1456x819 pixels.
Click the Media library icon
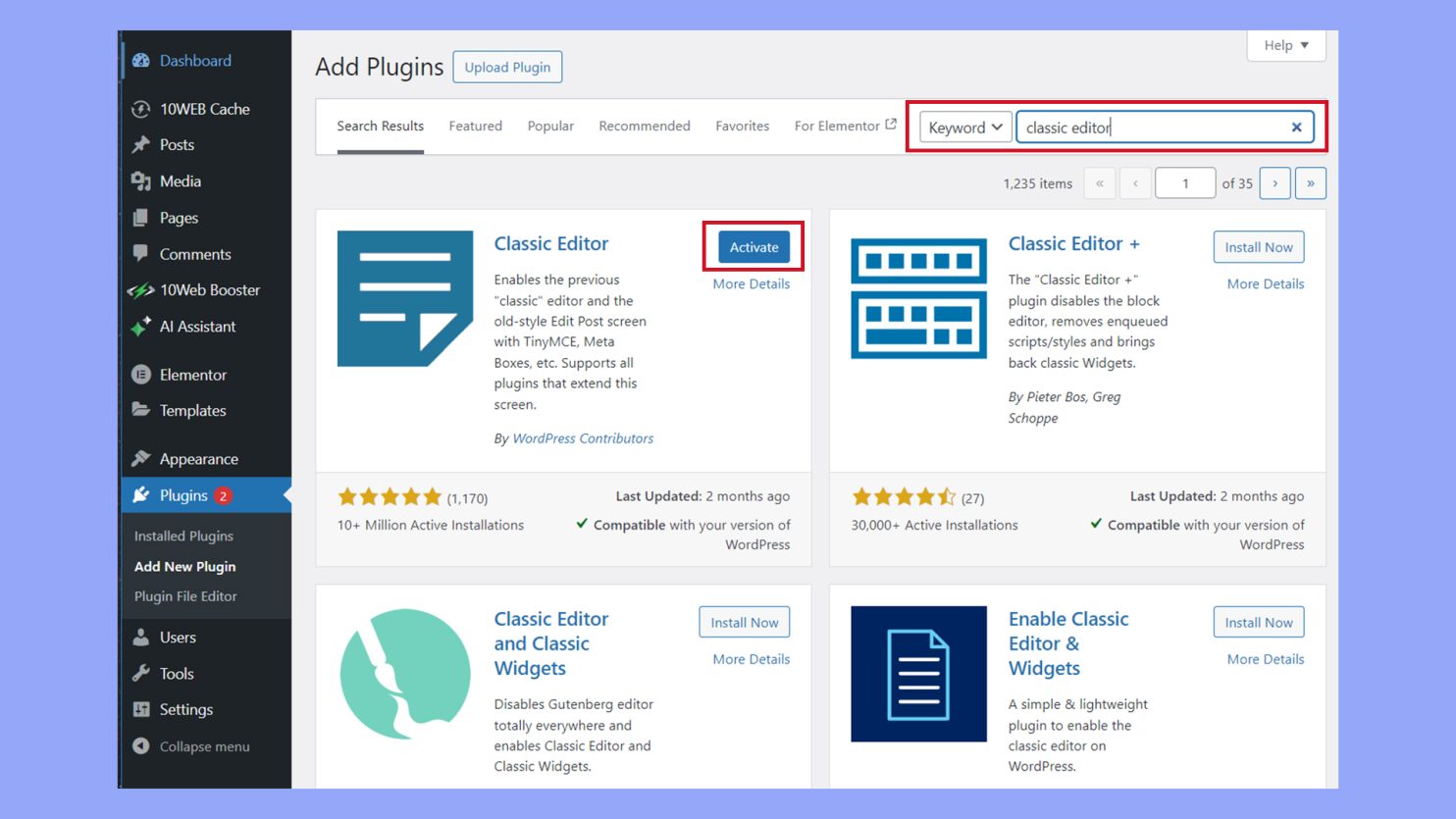[x=141, y=180]
